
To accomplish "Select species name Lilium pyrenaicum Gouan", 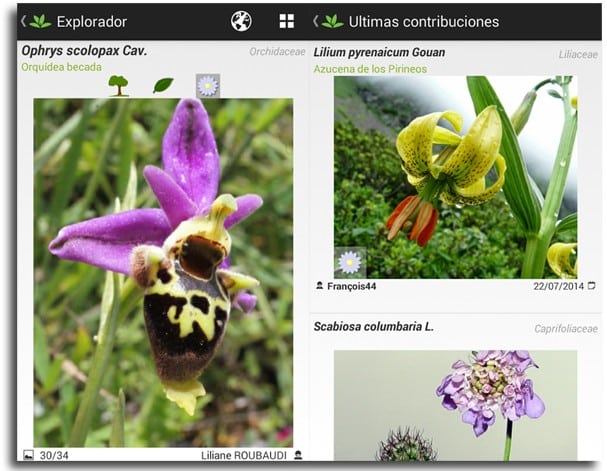I will [379, 52].
